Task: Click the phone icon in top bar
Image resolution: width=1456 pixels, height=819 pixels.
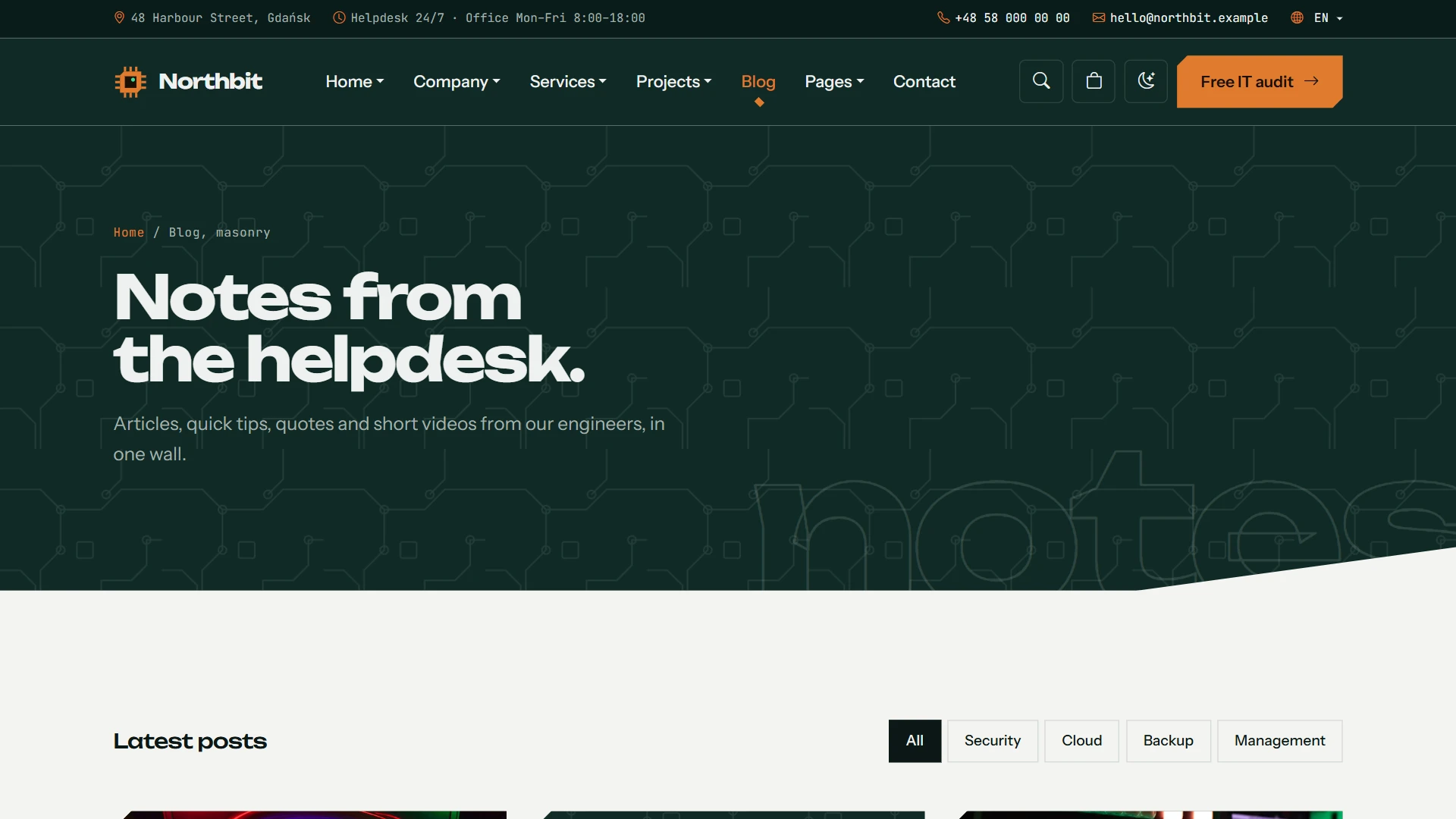Action: (x=943, y=17)
